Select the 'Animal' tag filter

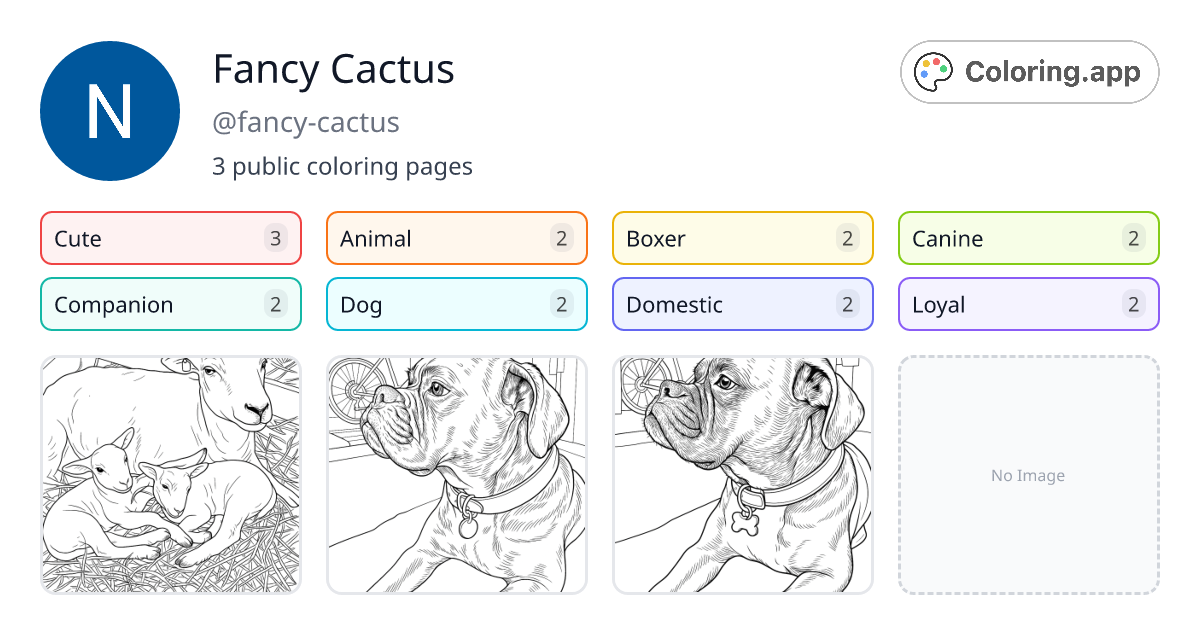pyautogui.click(x=456, y=238)
